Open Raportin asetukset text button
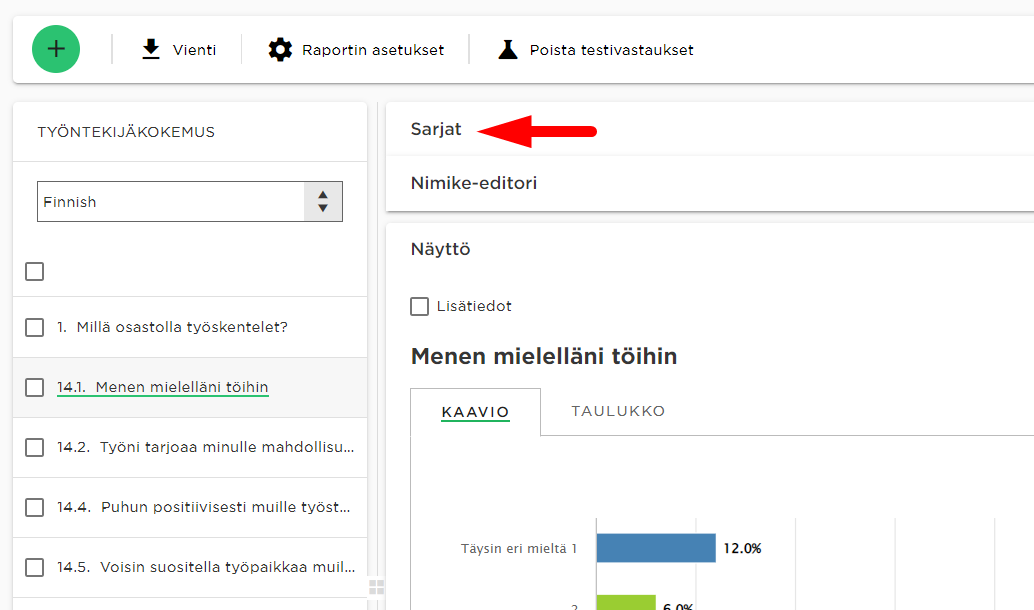 click(373, 50)
